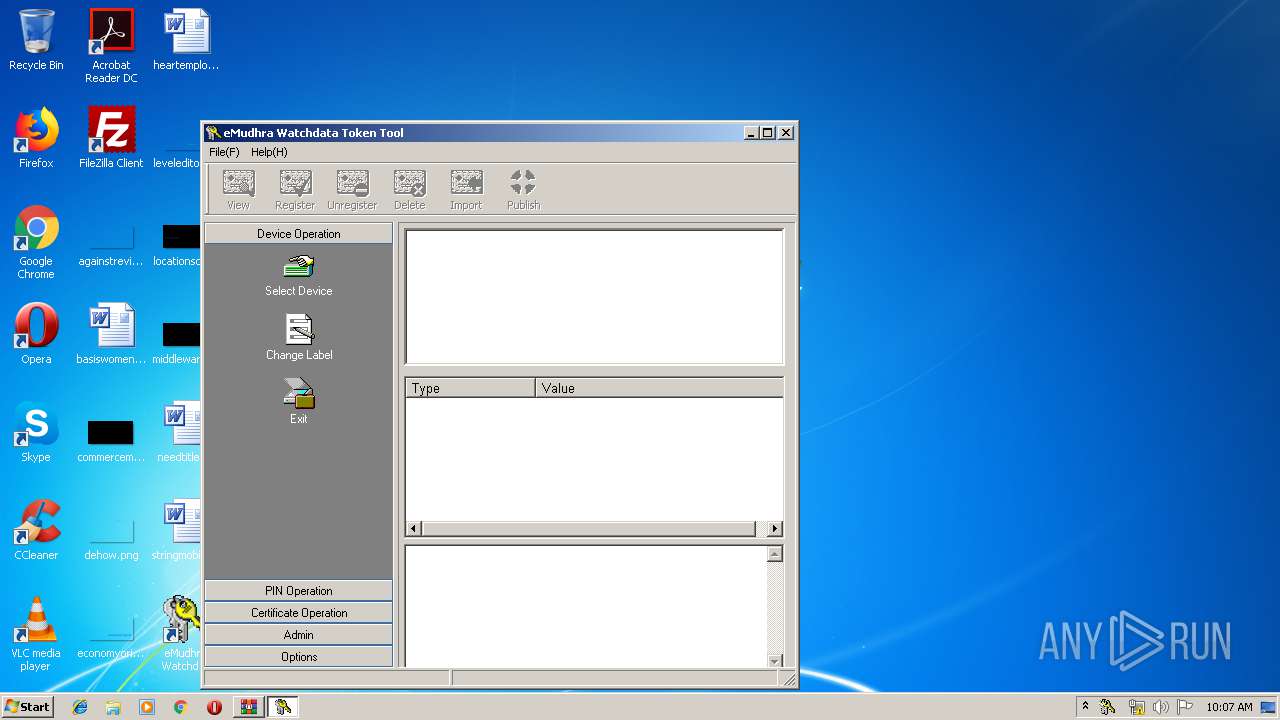The width and height of the screenshot is (1280, 720).
Task: Open the Help(H) menu
Action: point(269,152)
